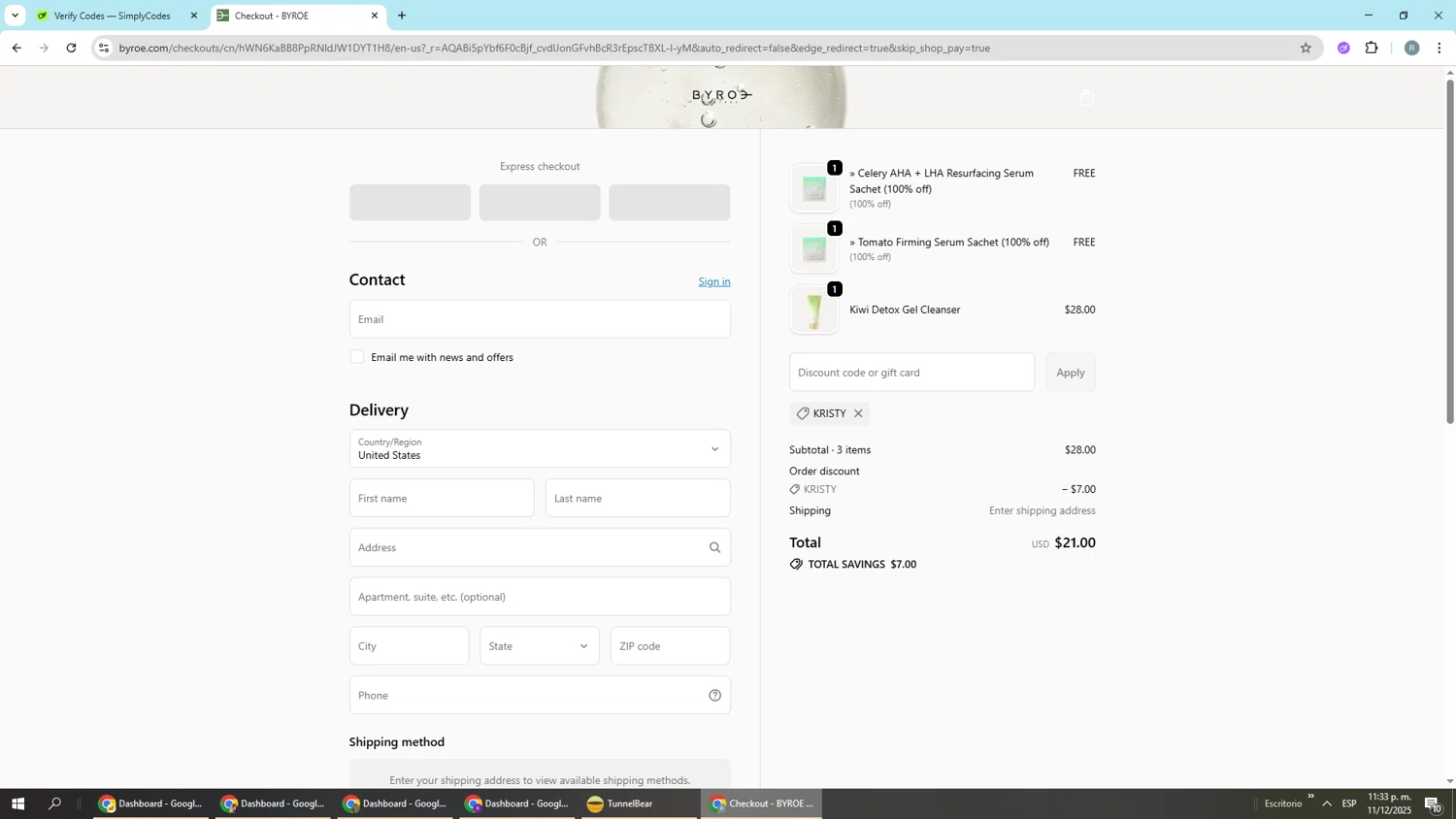Open Windows Start menu
This screenshot has width=1456, height=819.
point(17,803)
